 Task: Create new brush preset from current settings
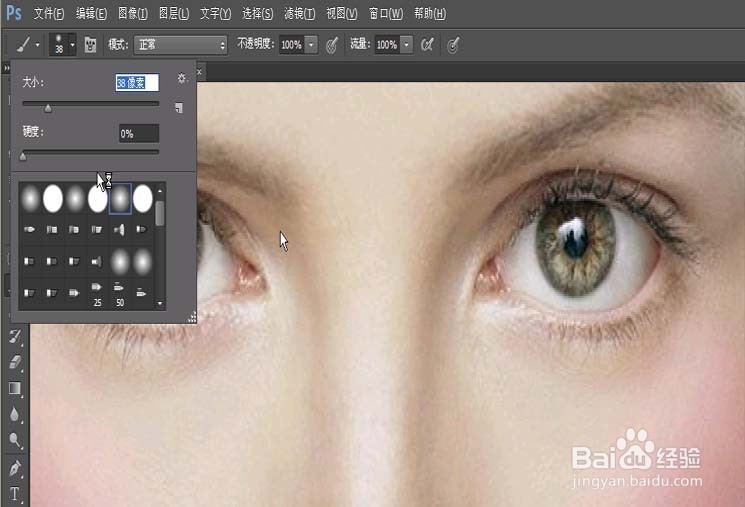coord(179,108)
